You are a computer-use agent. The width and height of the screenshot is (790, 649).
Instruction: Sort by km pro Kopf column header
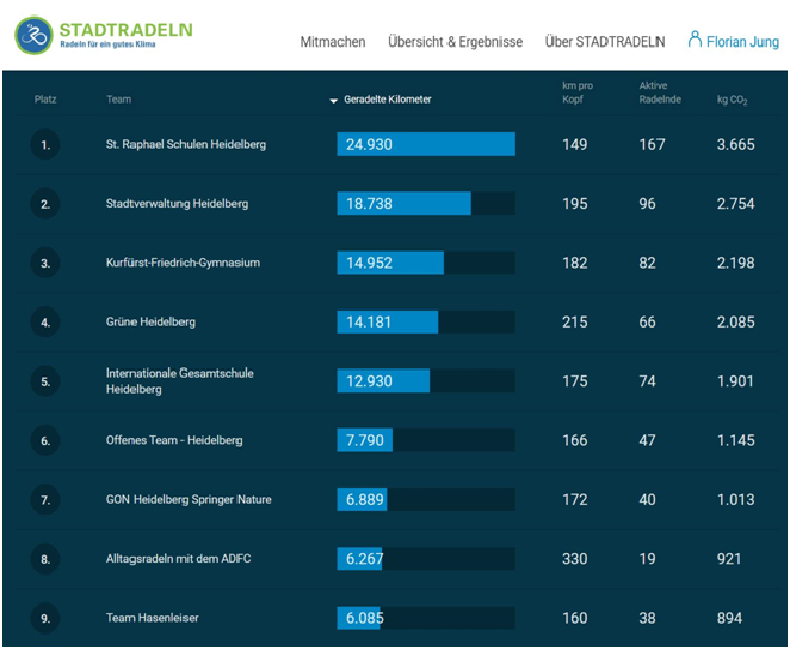click(x=577, y=92)
